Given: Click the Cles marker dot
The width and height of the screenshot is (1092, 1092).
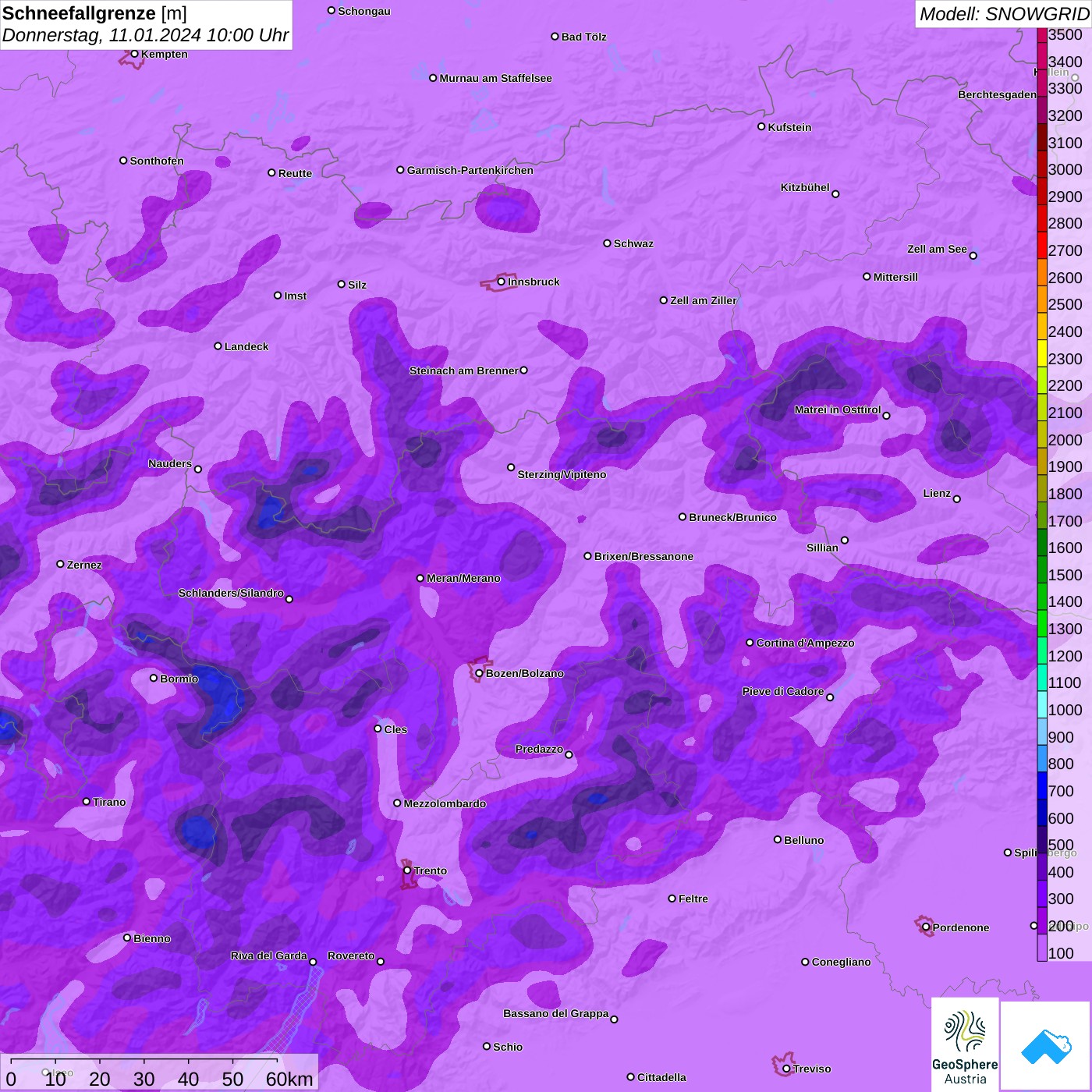Looking at the screenshot, I should point(378,729).
